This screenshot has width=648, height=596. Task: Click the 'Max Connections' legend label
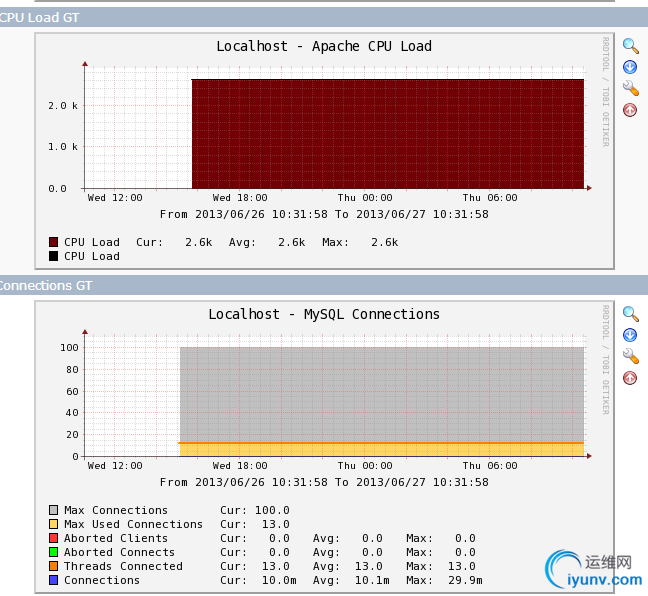[116, 510]
